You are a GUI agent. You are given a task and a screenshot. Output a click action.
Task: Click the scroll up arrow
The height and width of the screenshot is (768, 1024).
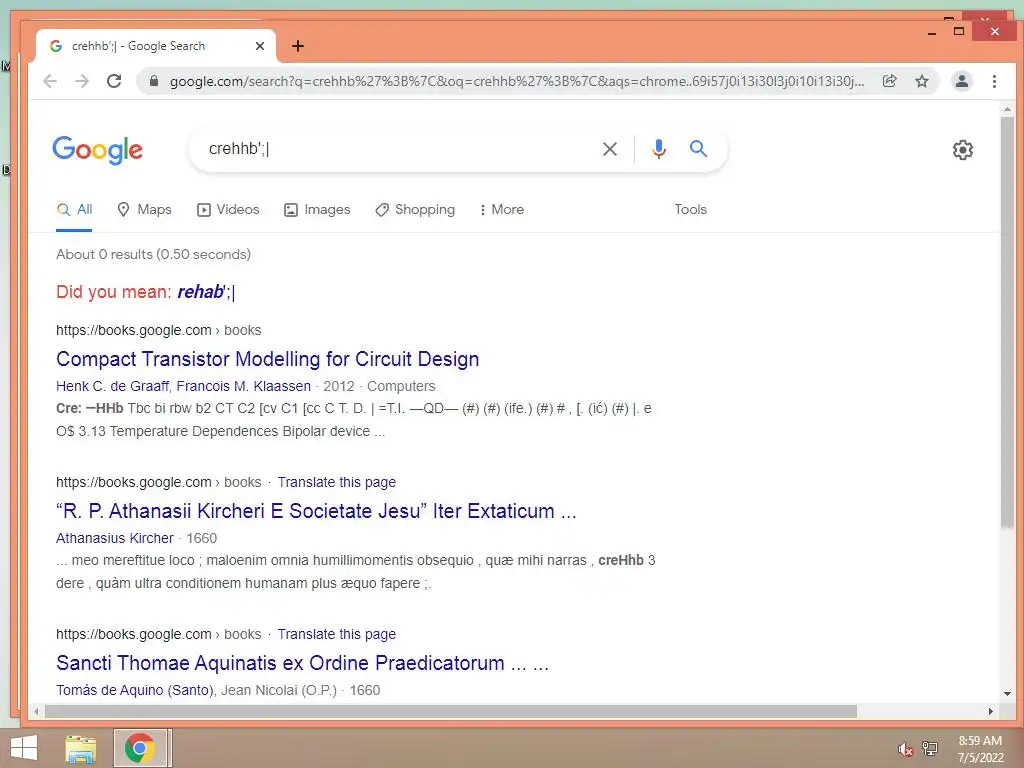tap(1007, 110)
